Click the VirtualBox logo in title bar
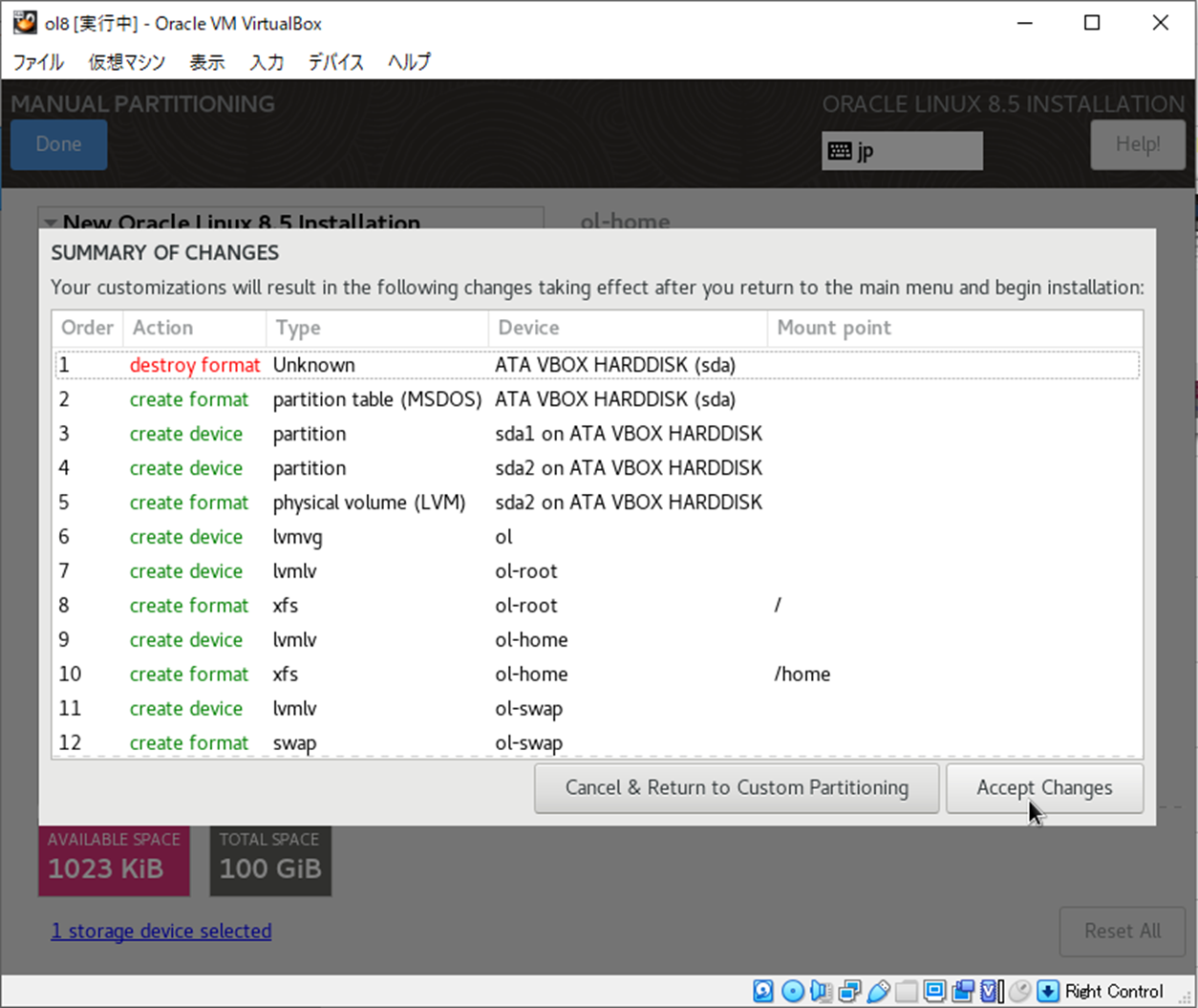The image size is (1198, 1008). pyautogui.click(x=25, y=22)
